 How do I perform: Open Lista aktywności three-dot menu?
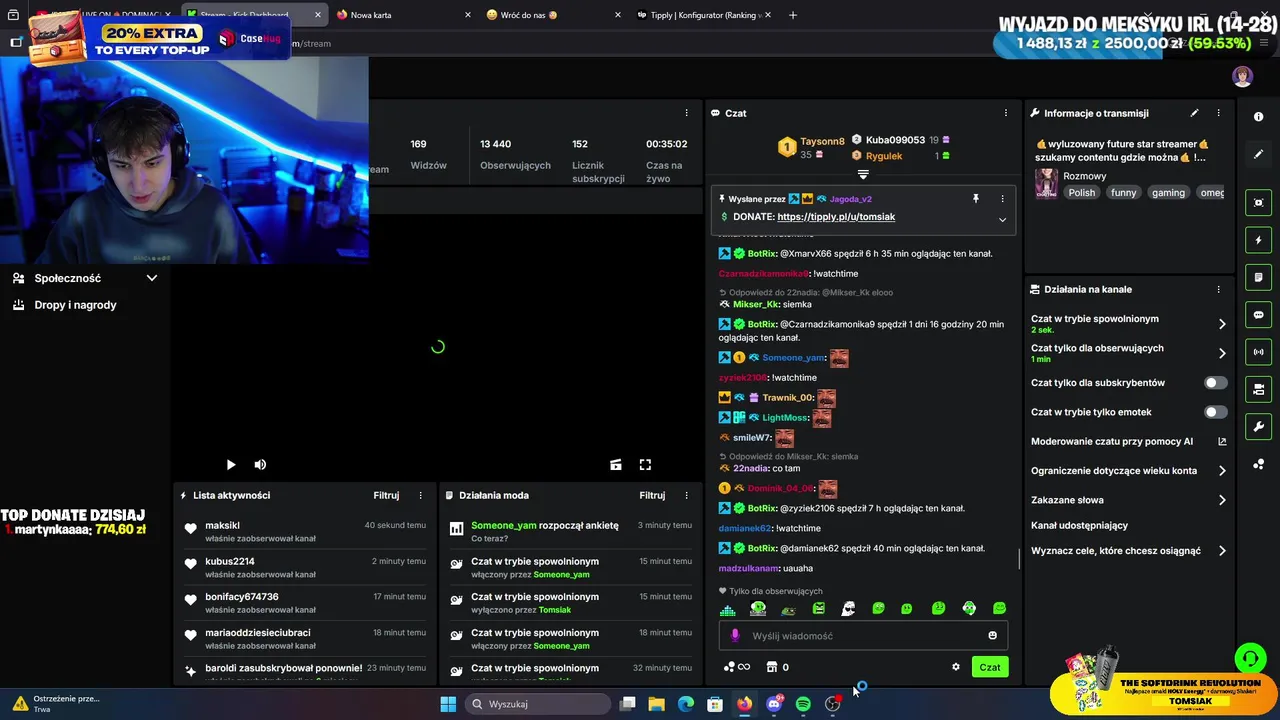(420, 495)
